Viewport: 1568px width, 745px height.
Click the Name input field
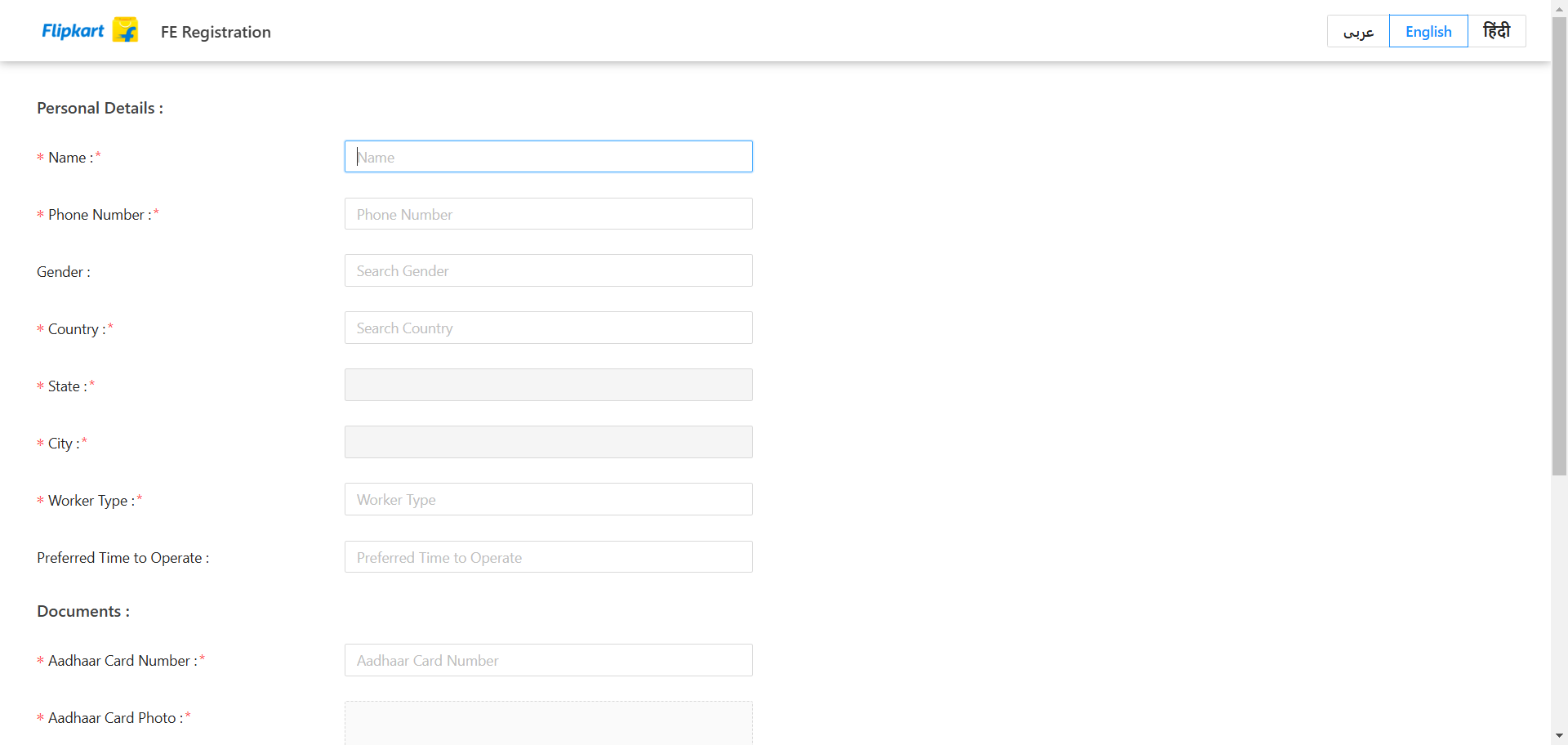coord(548,157)
